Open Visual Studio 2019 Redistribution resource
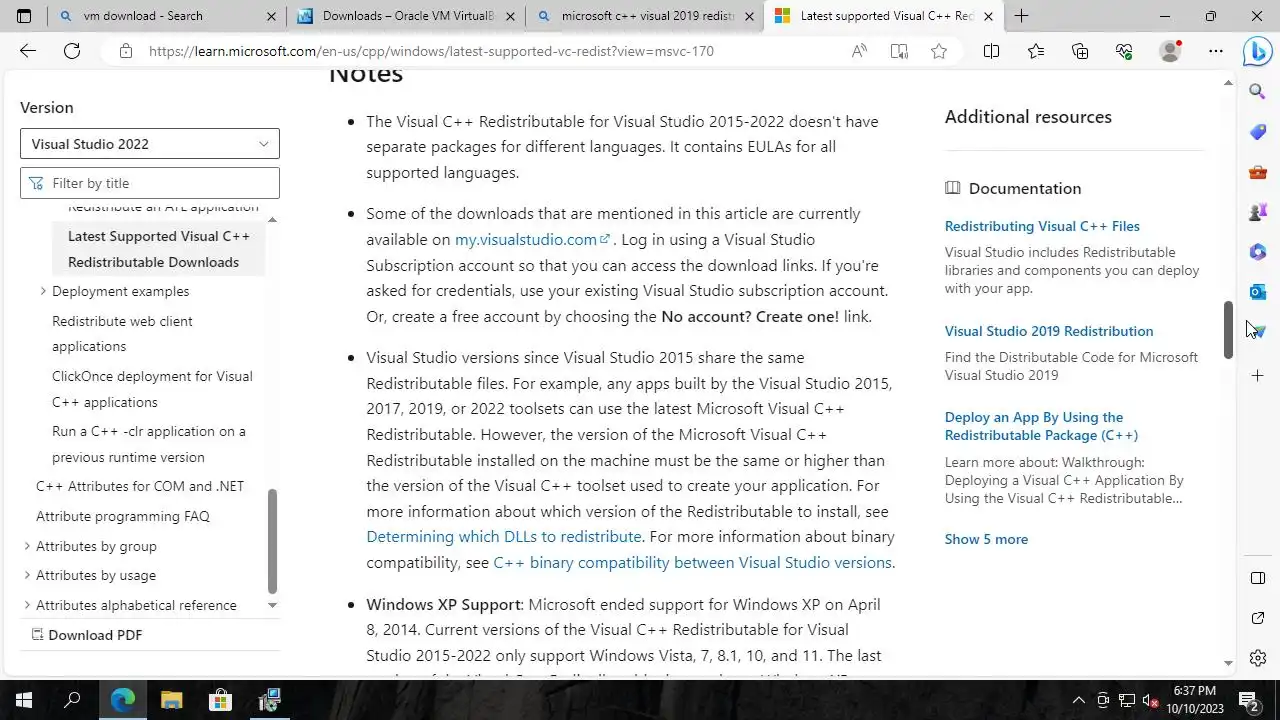Screen dimensions: 1280x720 (1049, 331)
